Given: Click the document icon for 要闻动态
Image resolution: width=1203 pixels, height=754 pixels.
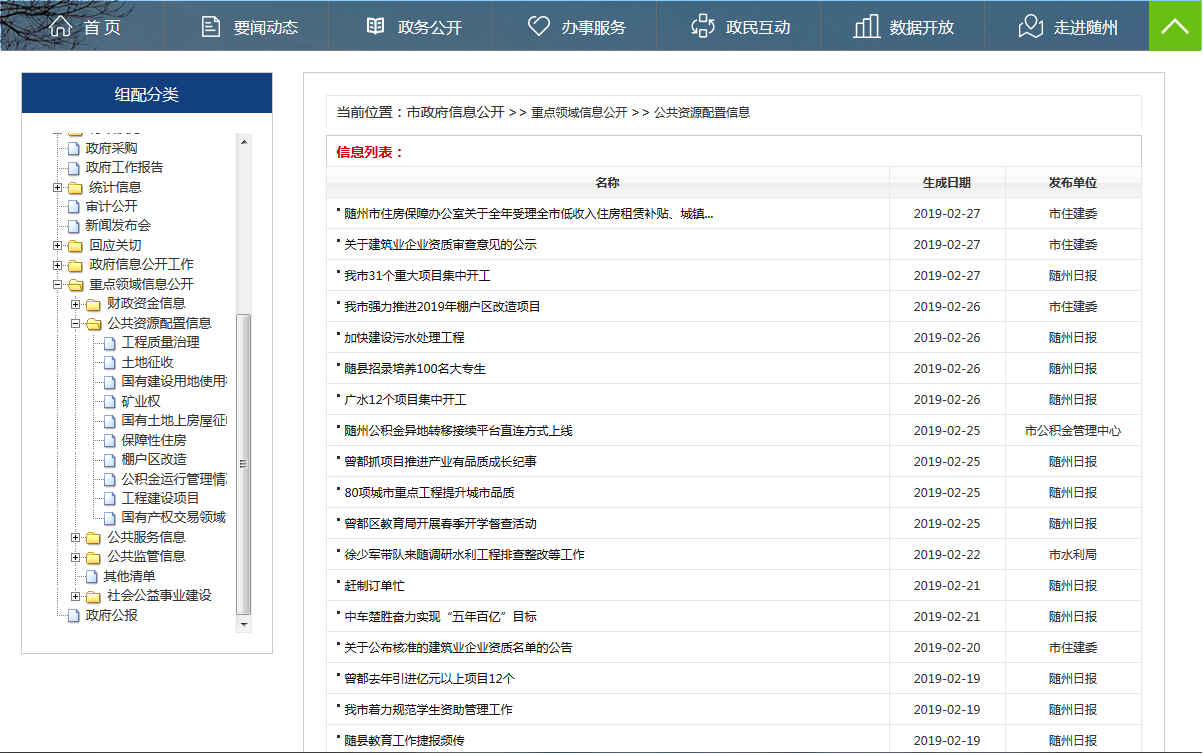Looking at the screenshot, I should pos(210,26).
